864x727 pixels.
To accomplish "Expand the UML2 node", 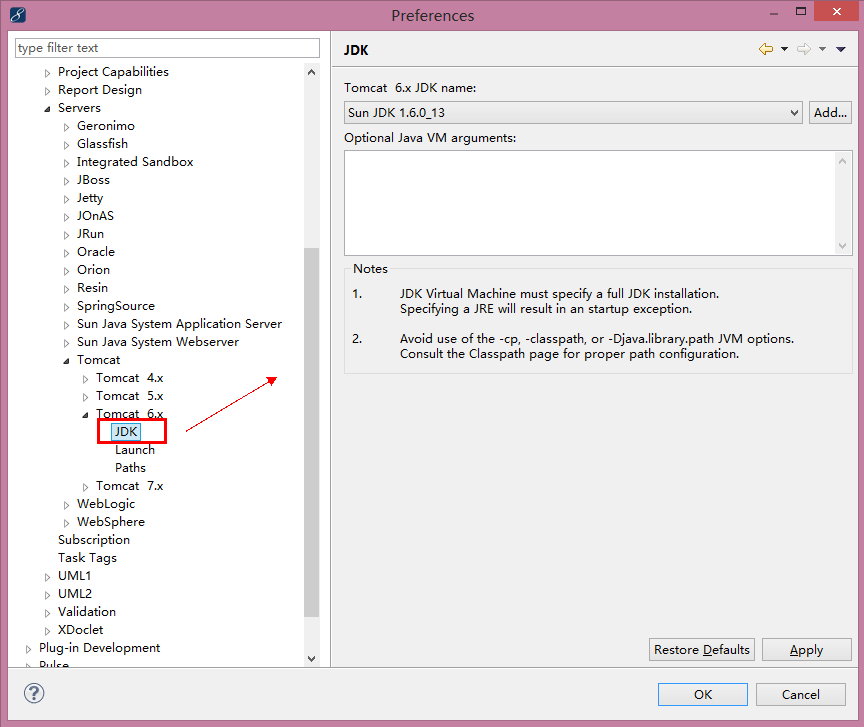I will coord(47,595).
